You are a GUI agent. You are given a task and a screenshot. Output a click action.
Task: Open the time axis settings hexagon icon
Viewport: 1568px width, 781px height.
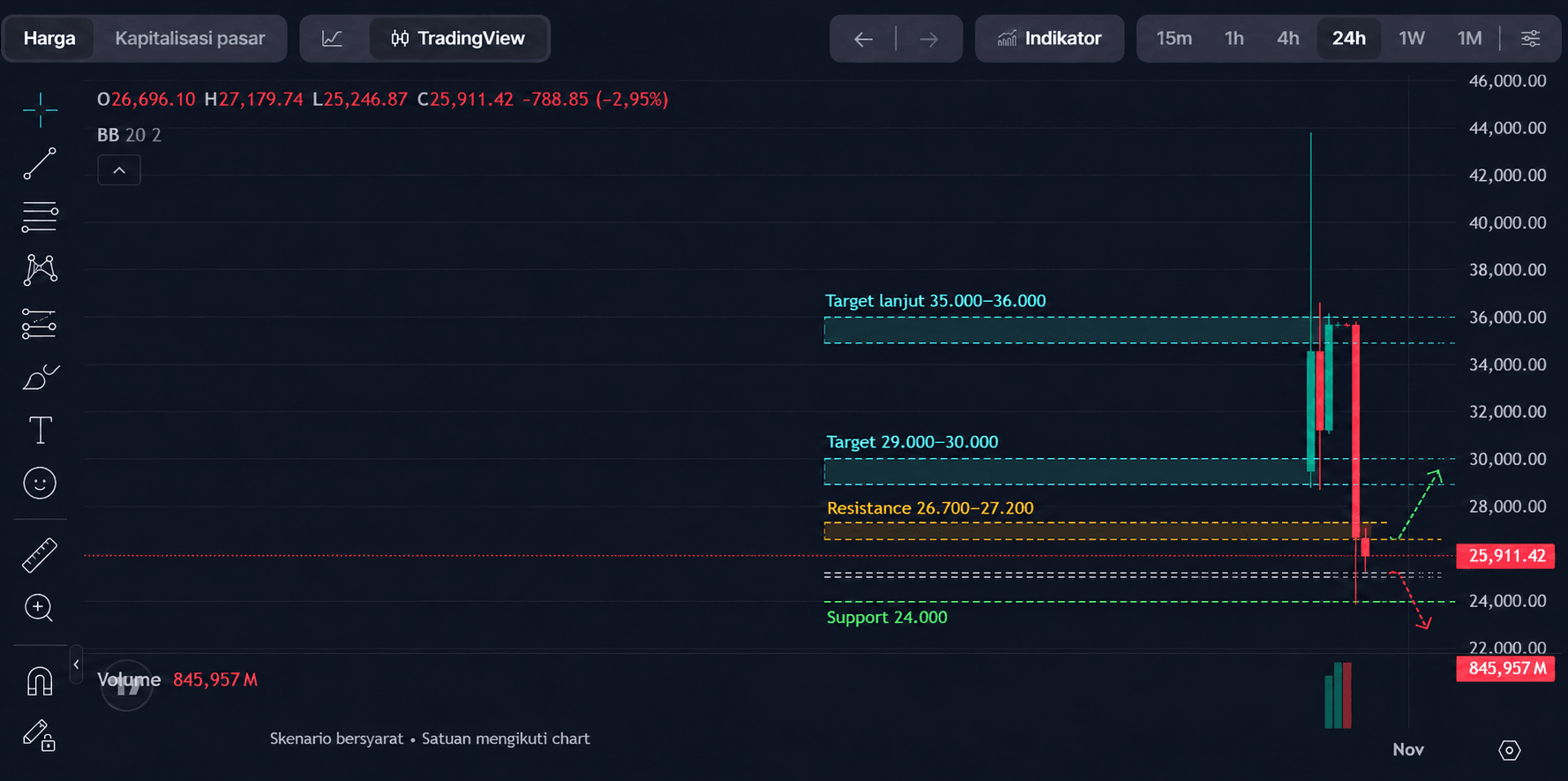(1510, 750)
